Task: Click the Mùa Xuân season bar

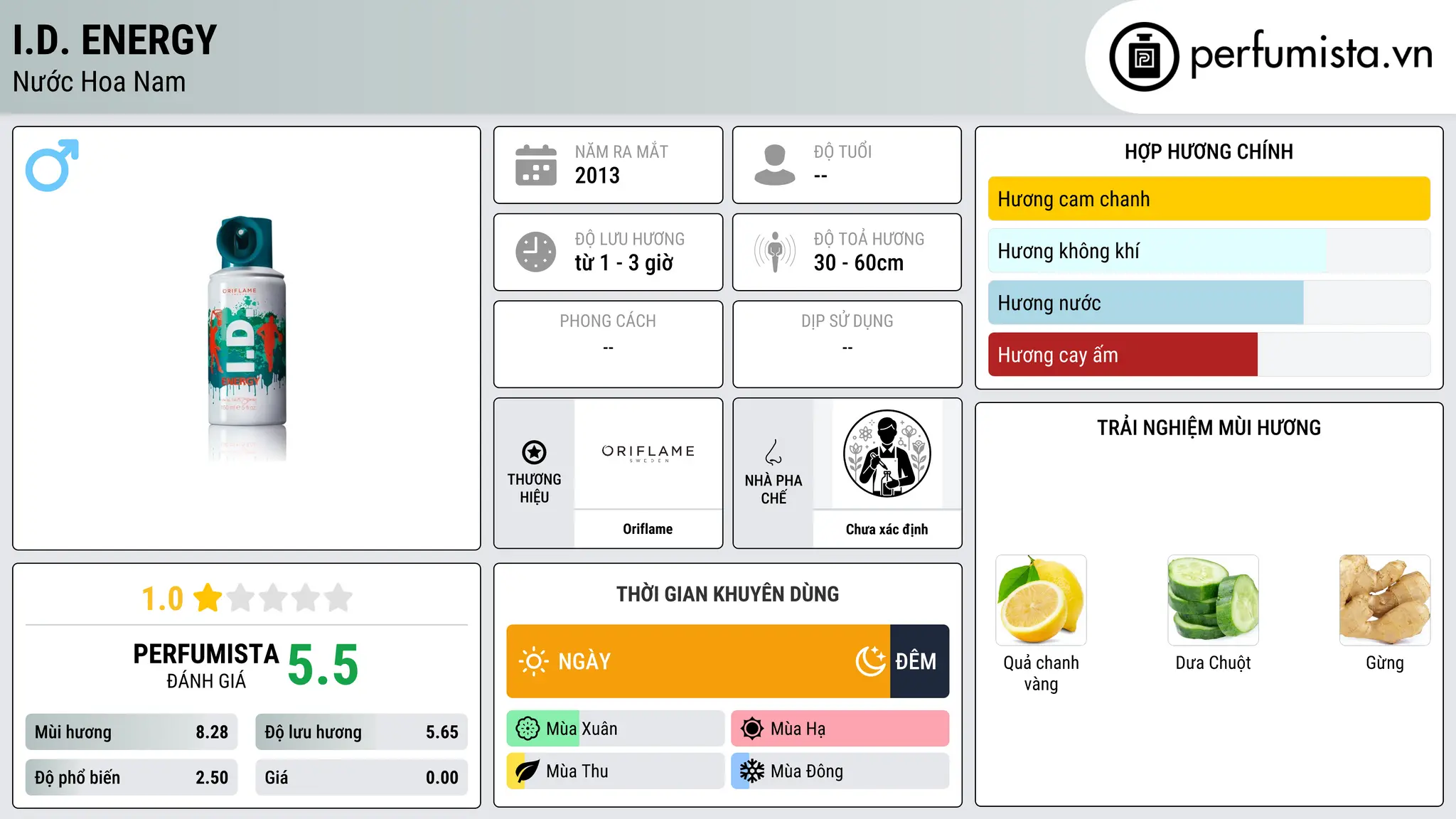Action: point(616,729)
